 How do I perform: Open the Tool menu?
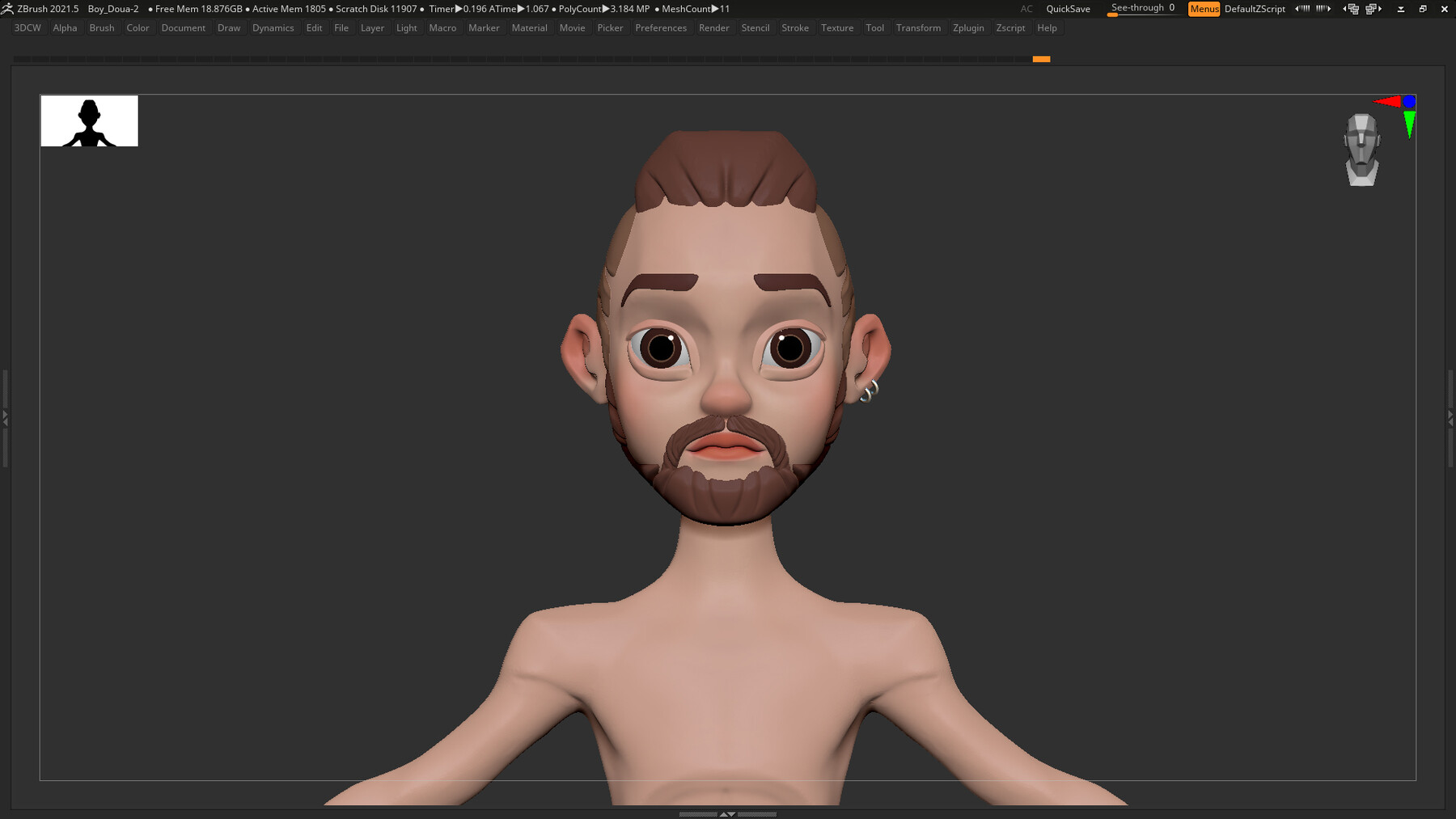pos(874,27)
